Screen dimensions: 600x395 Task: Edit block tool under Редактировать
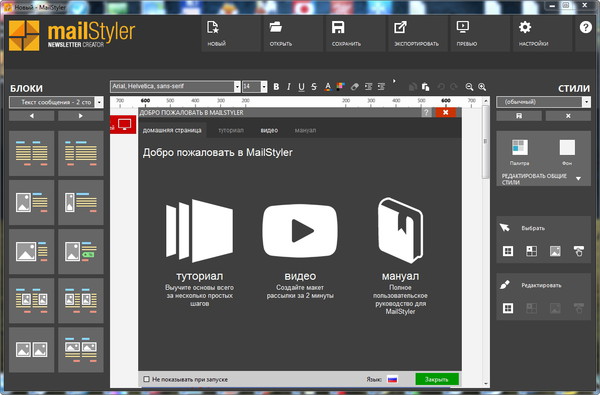coord(508,308)
